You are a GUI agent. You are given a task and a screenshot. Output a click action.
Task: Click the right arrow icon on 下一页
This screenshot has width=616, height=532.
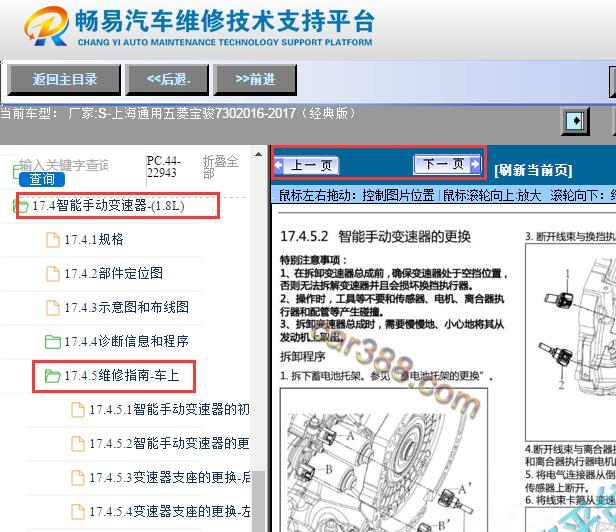pos(475,163)
